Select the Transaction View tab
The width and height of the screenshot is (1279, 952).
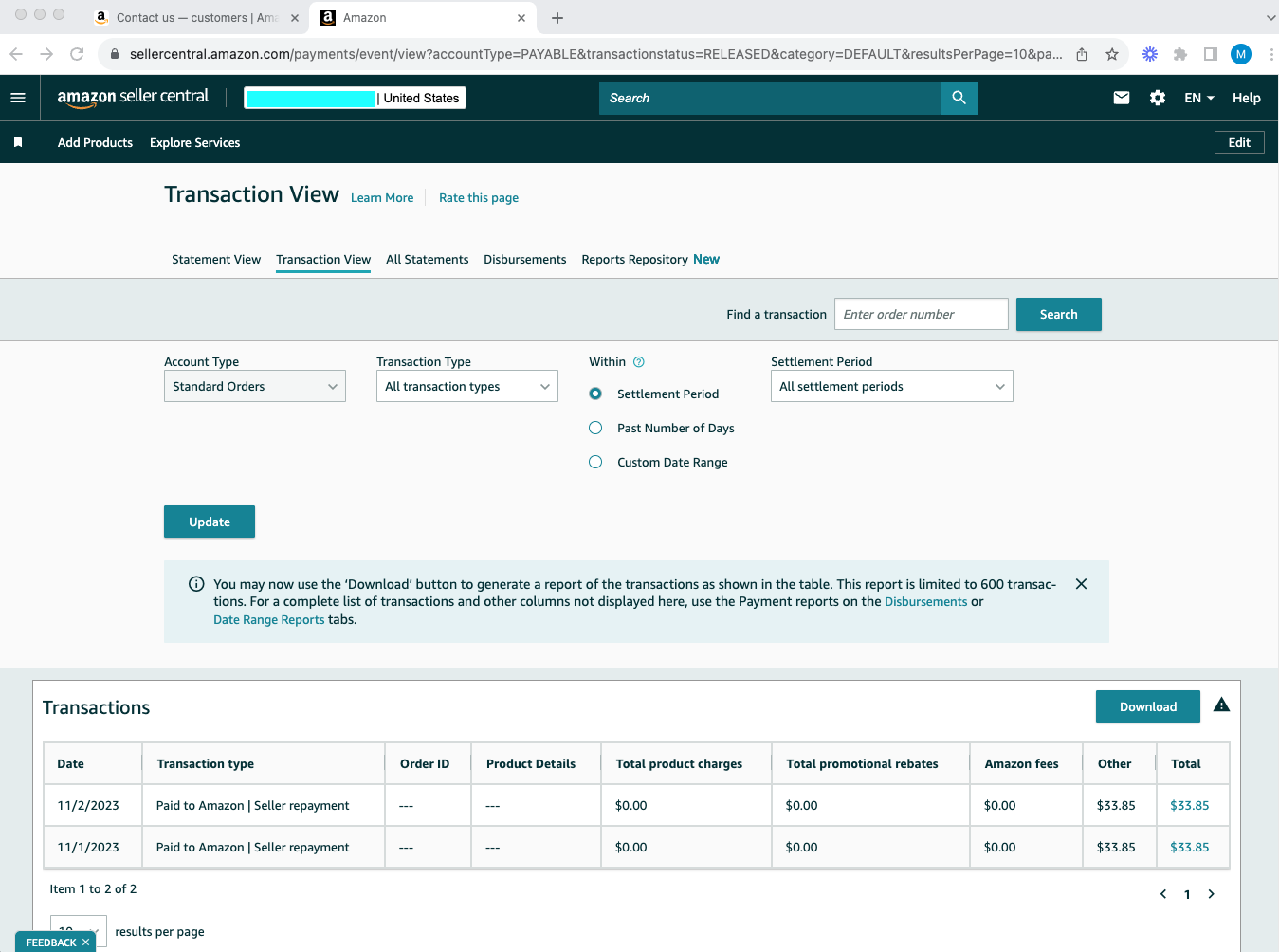(323, 259)
